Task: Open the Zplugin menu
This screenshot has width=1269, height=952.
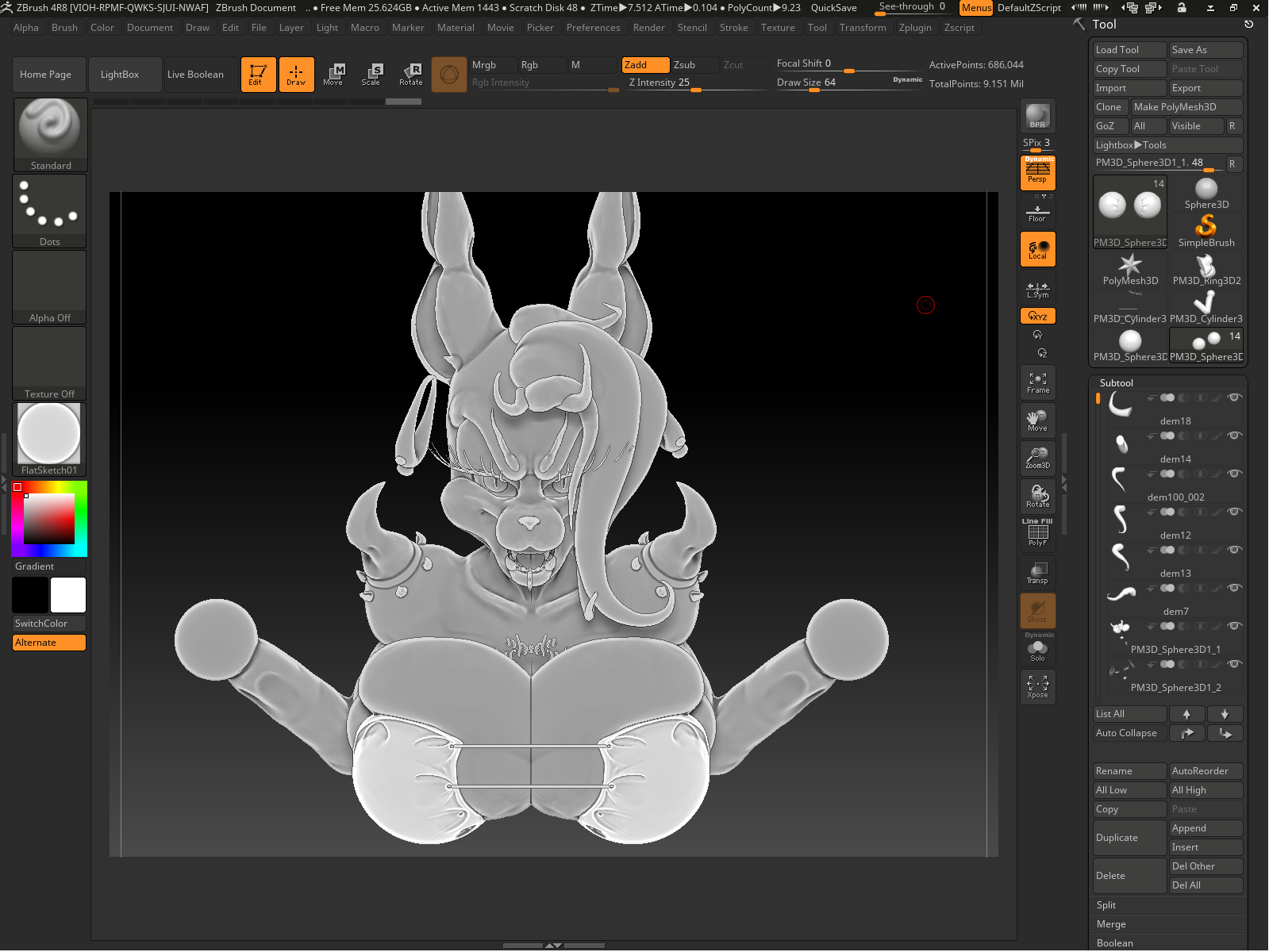Action: pos(914,28)
